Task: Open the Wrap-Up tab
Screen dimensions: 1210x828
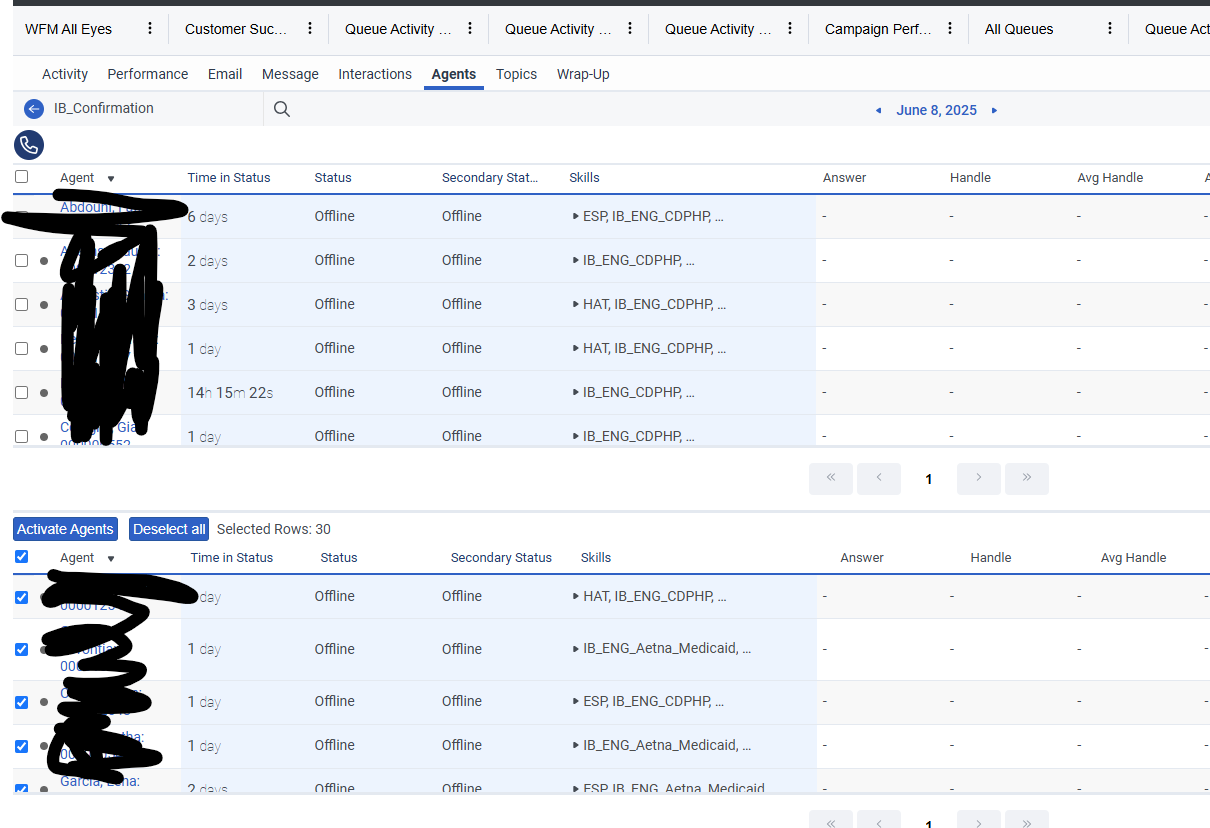Action: click(x=583, y=74)
